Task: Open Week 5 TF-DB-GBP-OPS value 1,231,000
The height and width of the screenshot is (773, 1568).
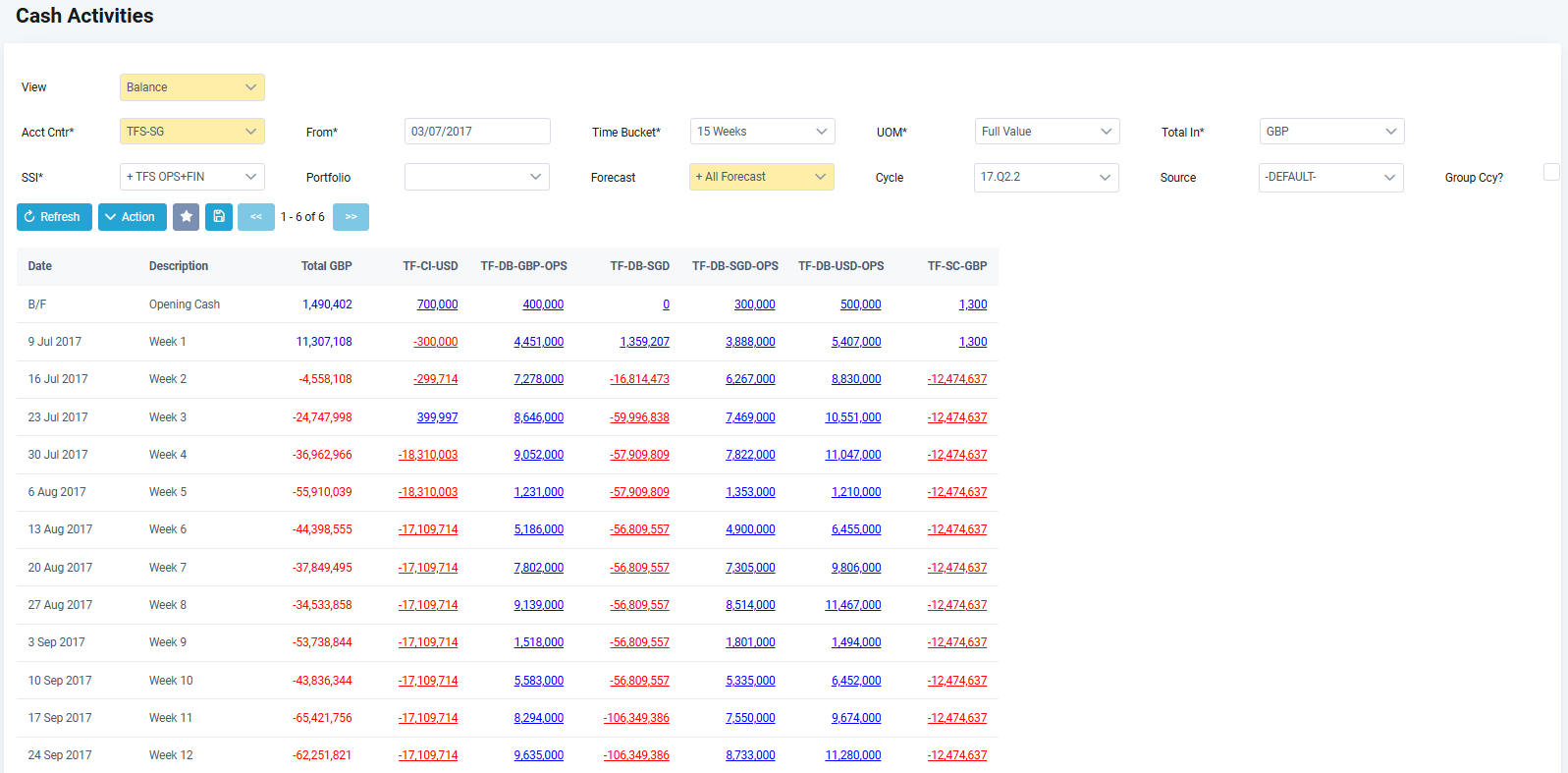Action: pos(538,492)
